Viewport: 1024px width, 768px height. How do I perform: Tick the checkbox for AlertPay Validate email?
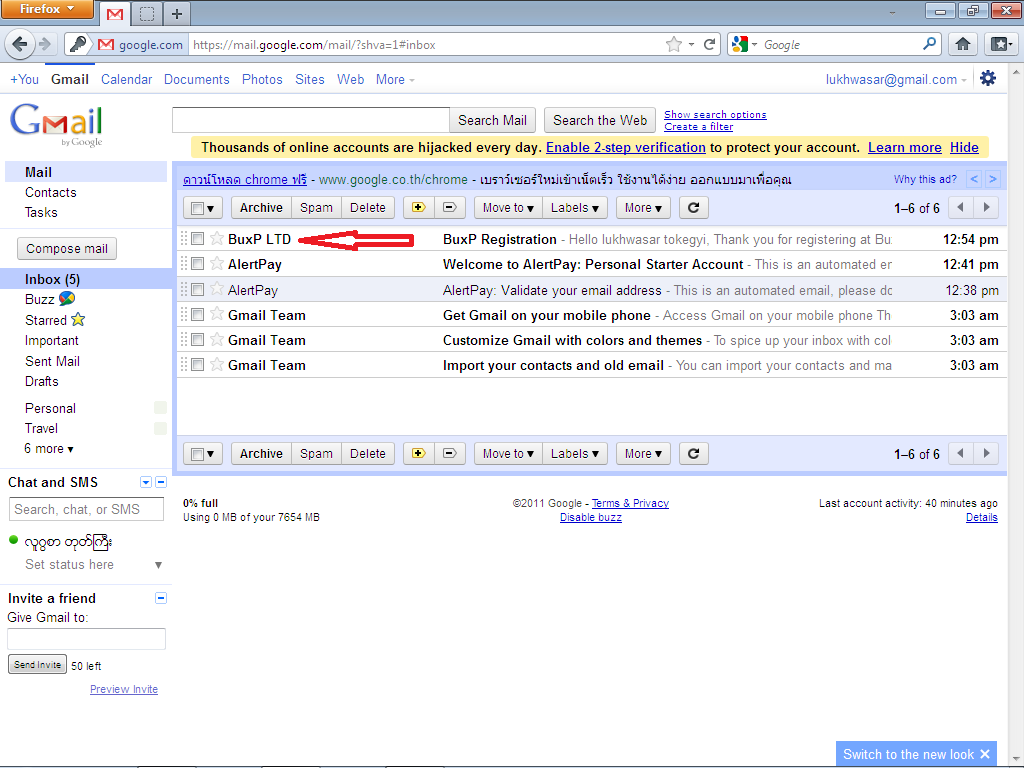click(x=197, y=289)
